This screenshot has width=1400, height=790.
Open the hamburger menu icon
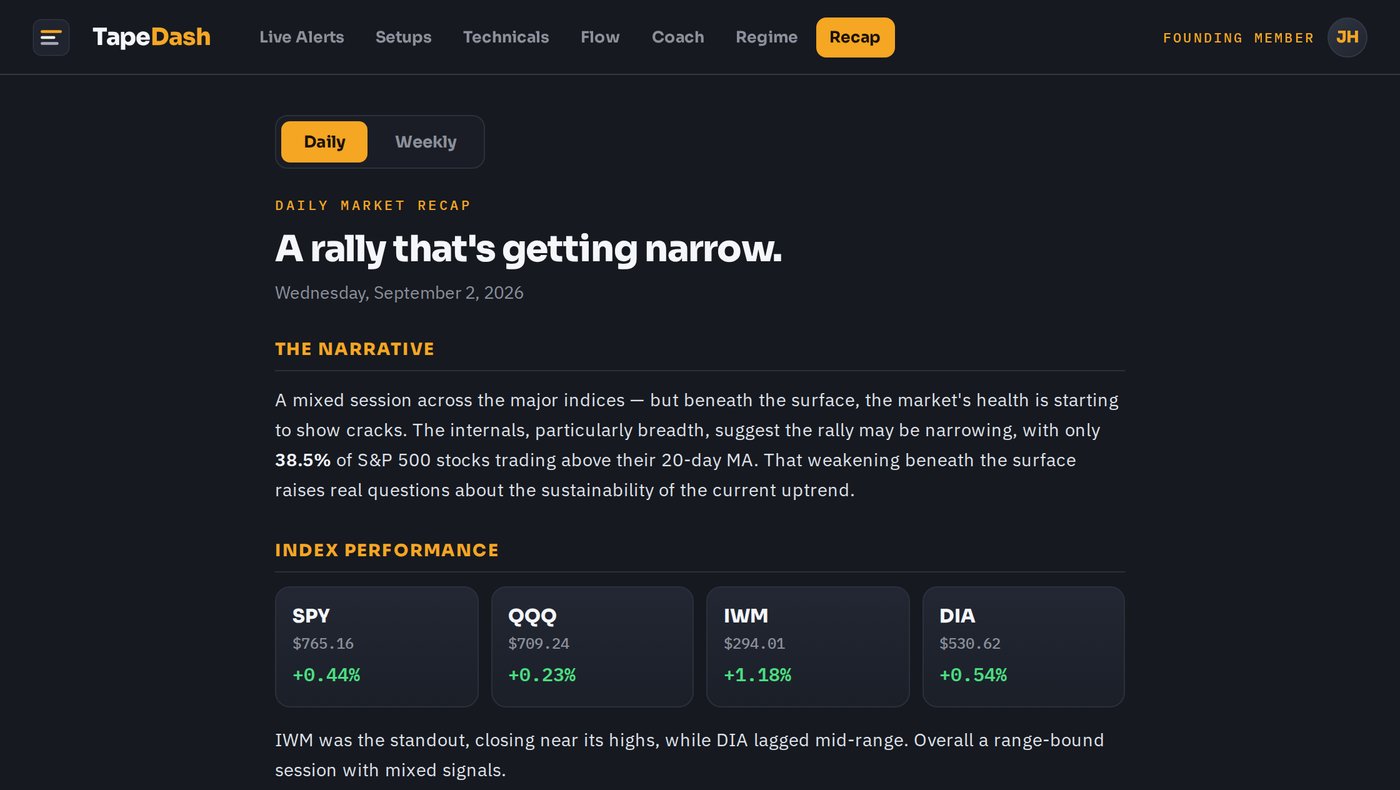coord(51,38)
